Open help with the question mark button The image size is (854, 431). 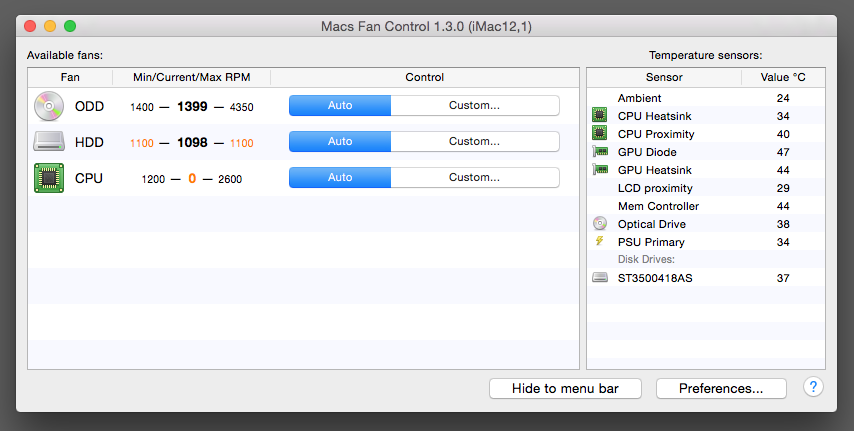click(x=813, y=387)
